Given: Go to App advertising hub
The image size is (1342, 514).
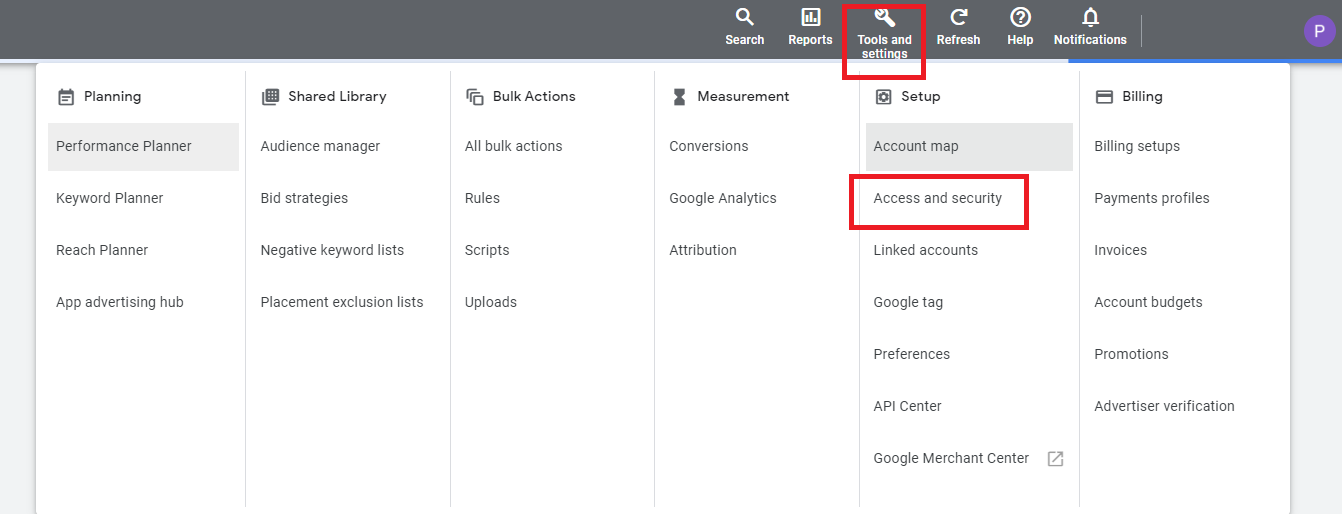Looking at the screenshot, I should 120,302.
